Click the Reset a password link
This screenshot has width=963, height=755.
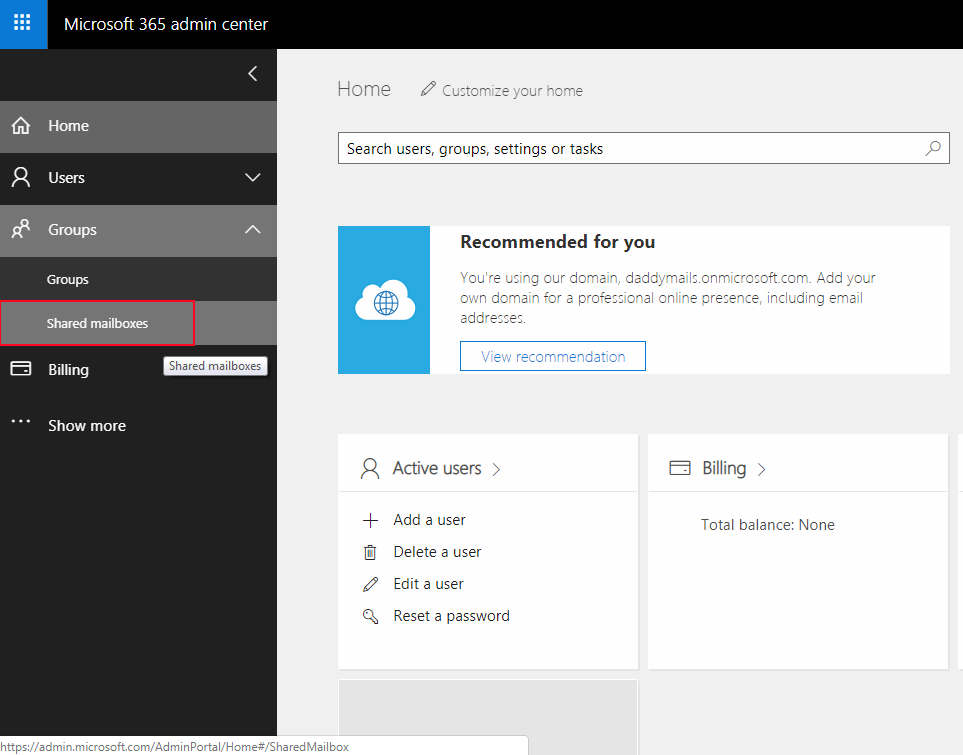pos(451,616)
